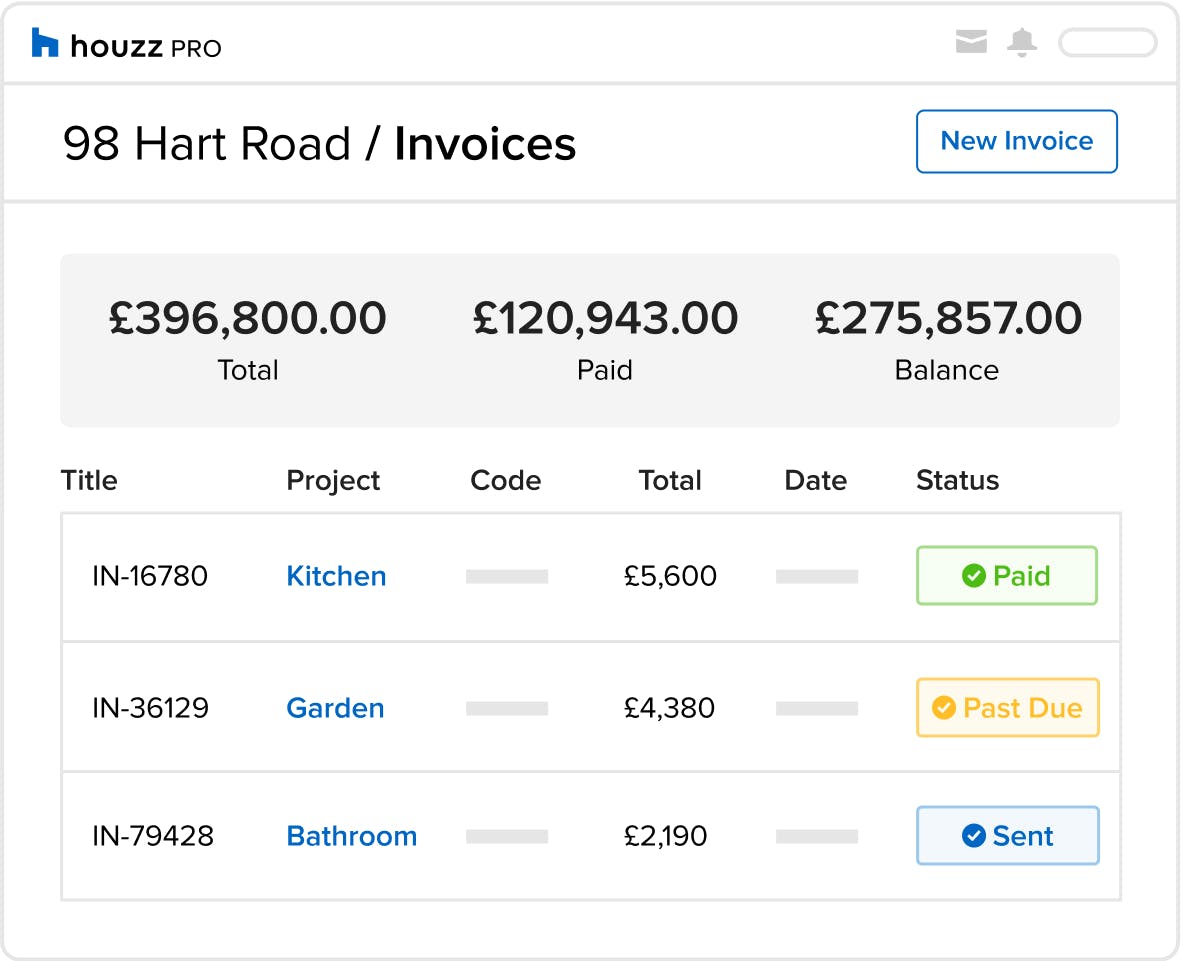The width and height of the screenshot is (1183, 961).
Task: Sort by the Date column header
Action: pyautogui.click(x=816, y=481)
